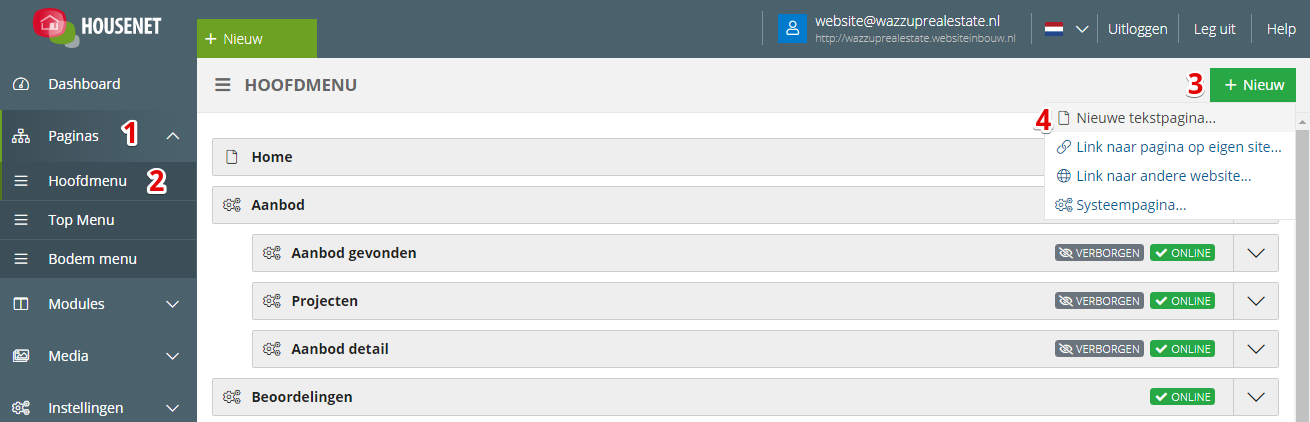The image size is (1310, 422).
Task: Click the Modules panel icon in sidebar
Action: coord(20,304)
